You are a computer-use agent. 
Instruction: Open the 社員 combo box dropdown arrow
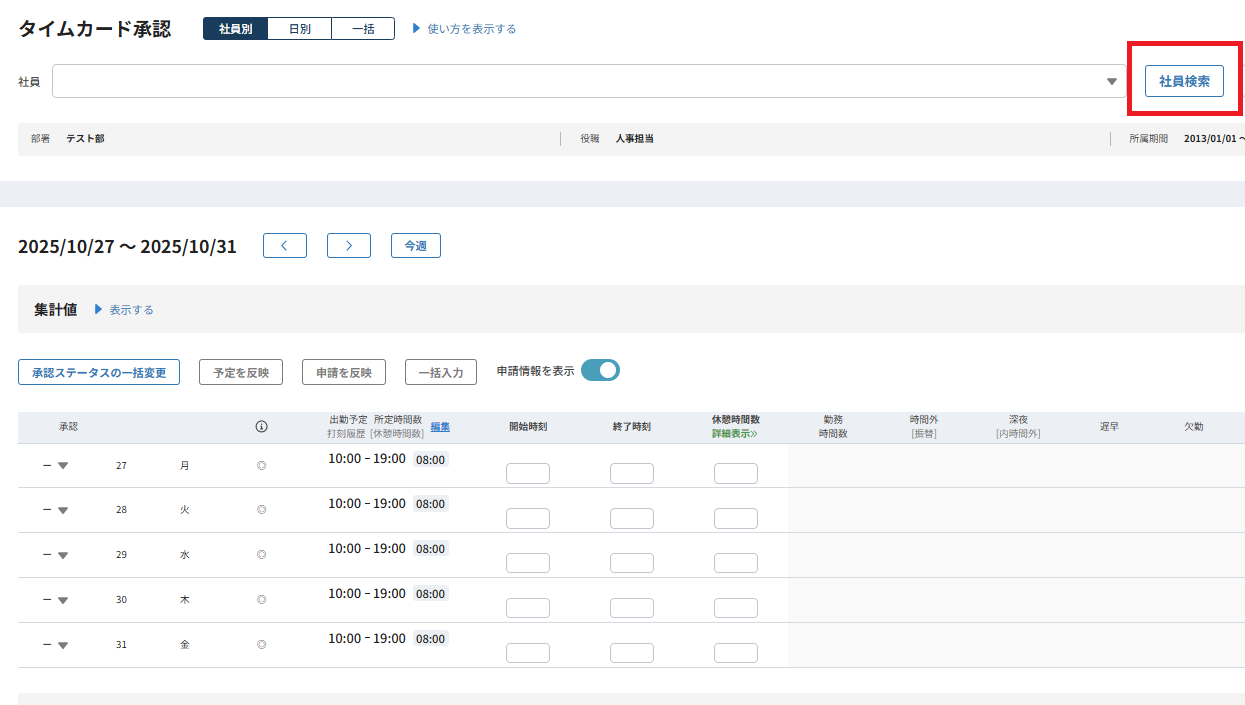point(1112,82)
